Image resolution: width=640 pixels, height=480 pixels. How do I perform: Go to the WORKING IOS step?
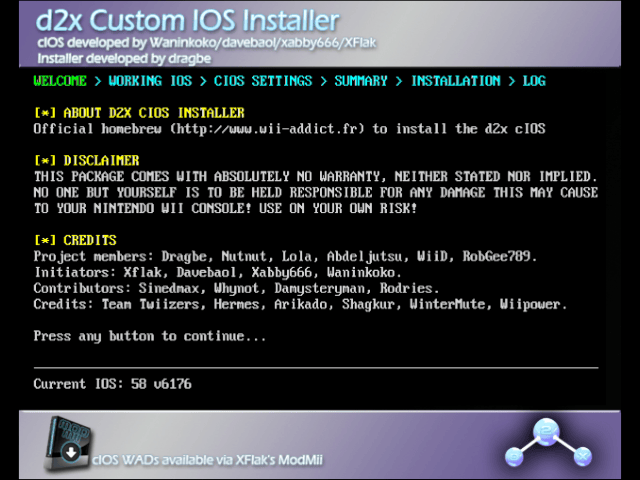[148, 81]
